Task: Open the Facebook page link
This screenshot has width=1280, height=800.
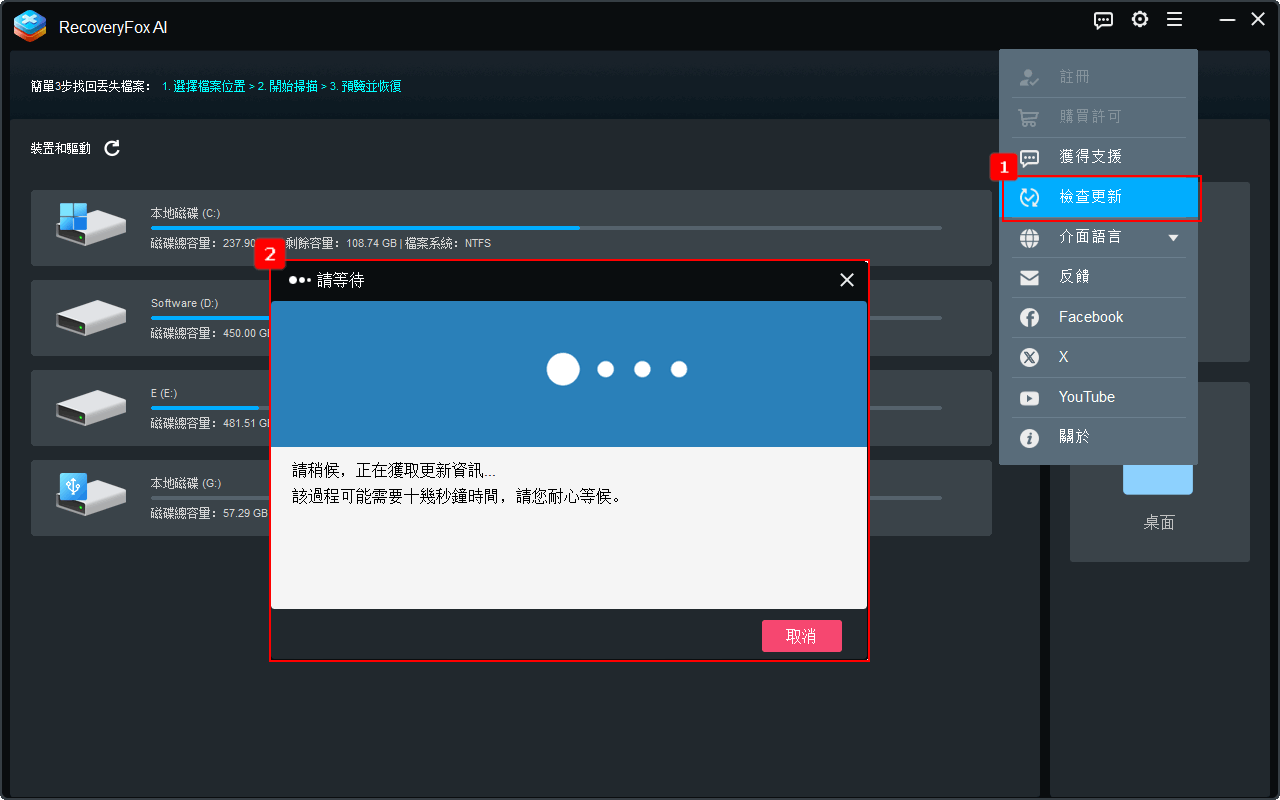Action: [x=1091, y=317]
